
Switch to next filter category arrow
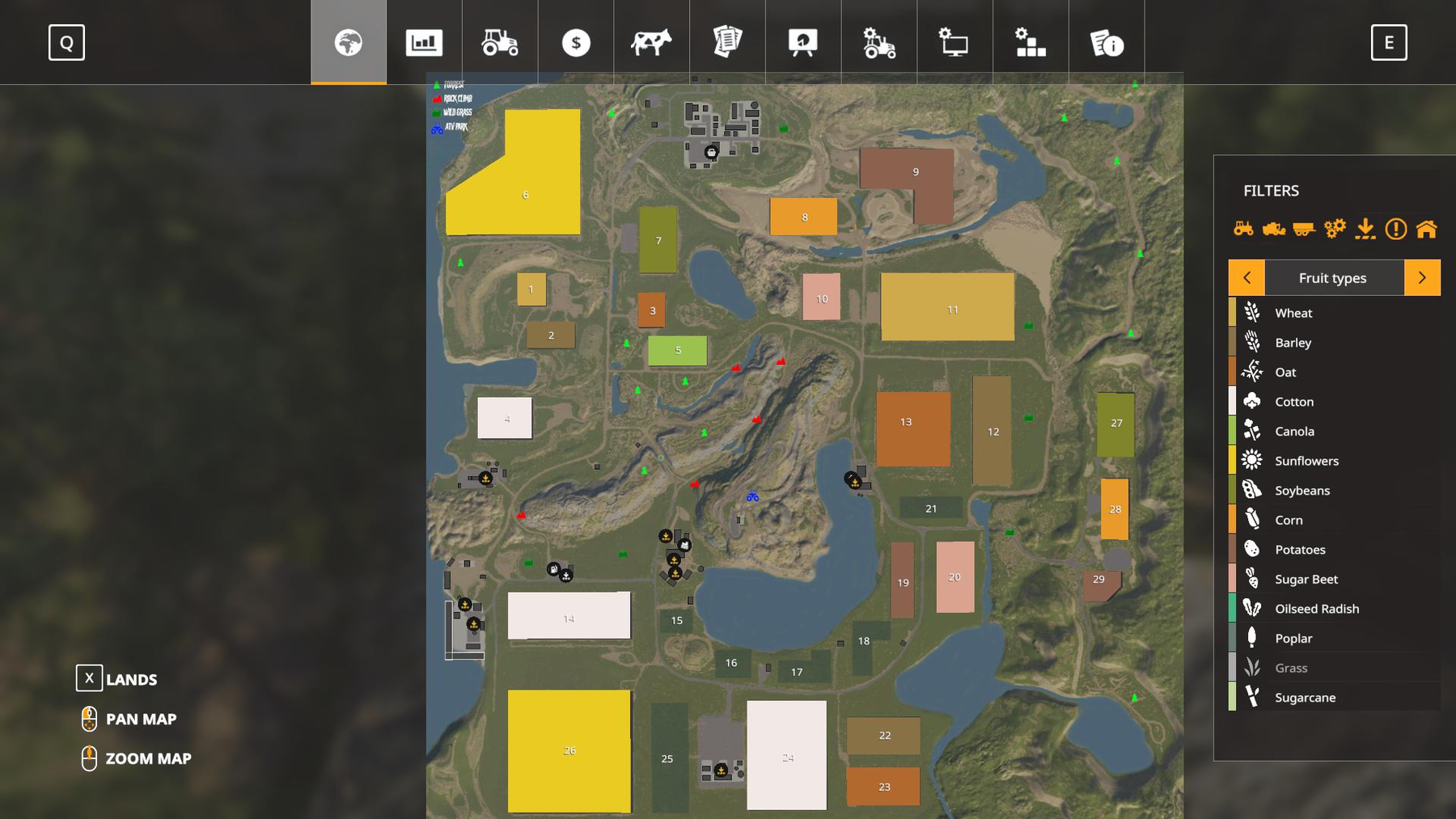point(1422,277)
